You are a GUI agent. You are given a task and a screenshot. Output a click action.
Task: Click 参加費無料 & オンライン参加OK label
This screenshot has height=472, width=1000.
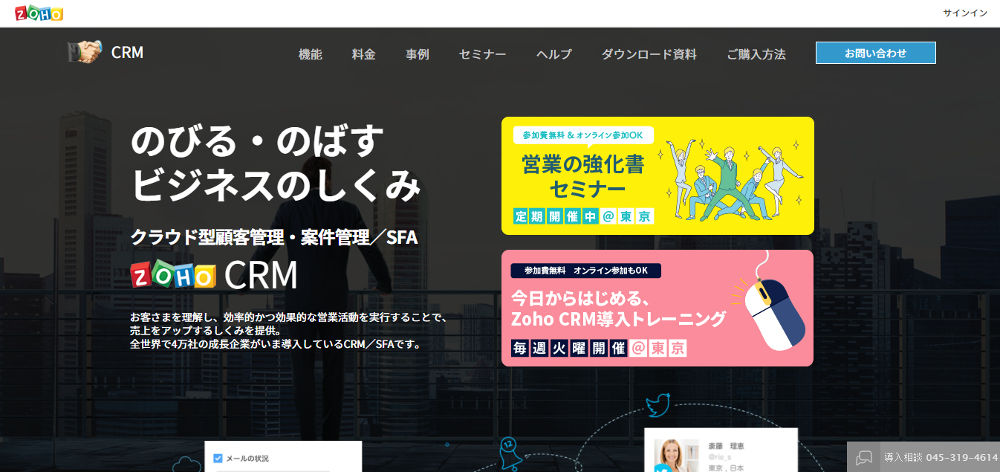coord(583,135)
